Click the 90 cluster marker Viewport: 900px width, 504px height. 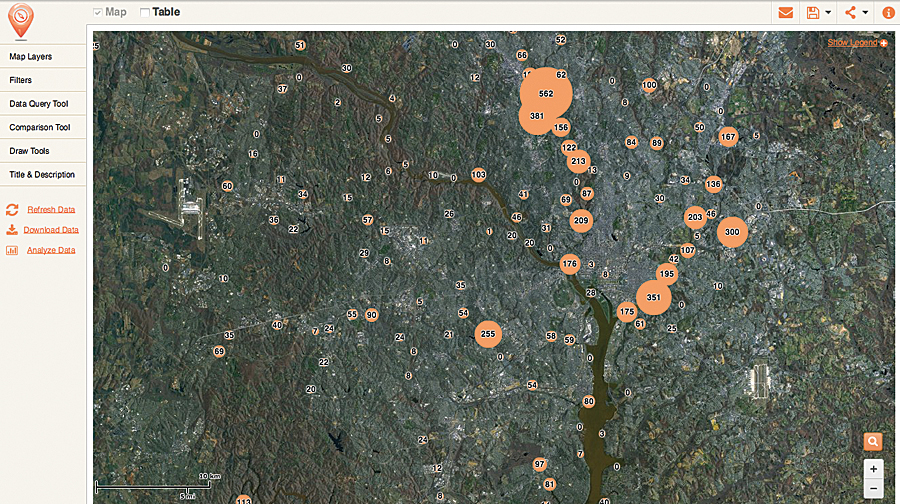(371, 315)
